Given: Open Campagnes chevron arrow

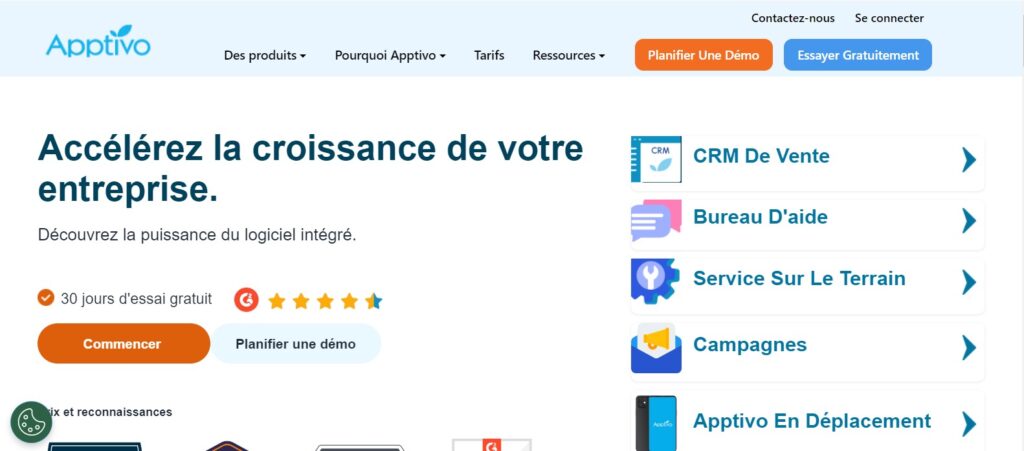Looking at the screenshot, I should [x=968, y=348].
